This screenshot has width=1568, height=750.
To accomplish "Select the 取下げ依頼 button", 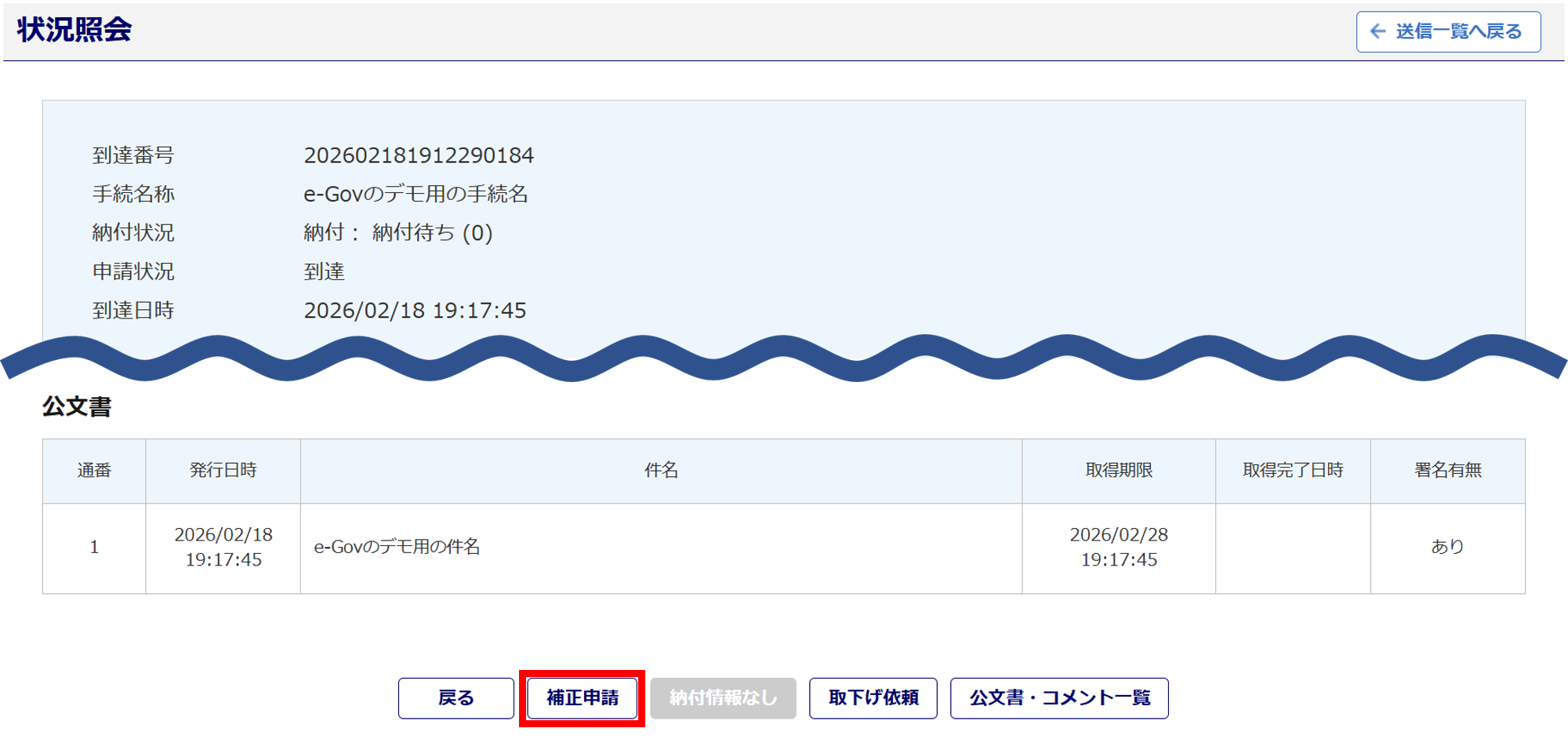I will (873, 697).
